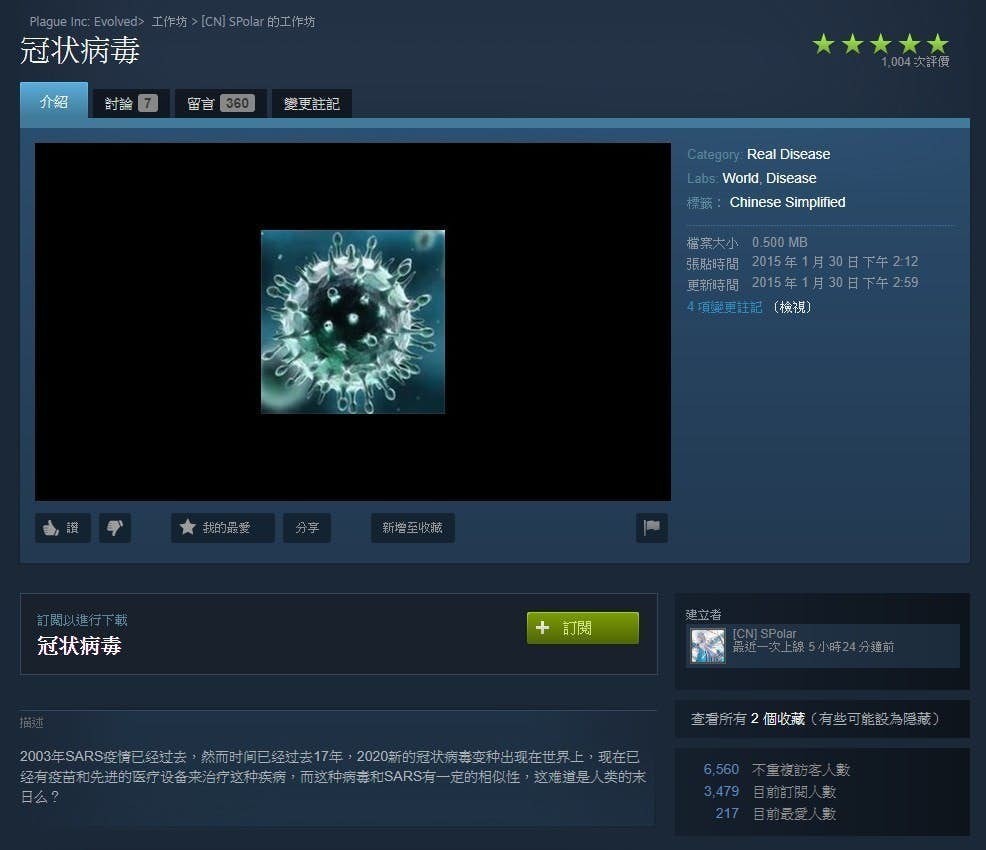Click the star to add to 我的最愛
This screenshot has height=850, width=986.
[222, 528]
